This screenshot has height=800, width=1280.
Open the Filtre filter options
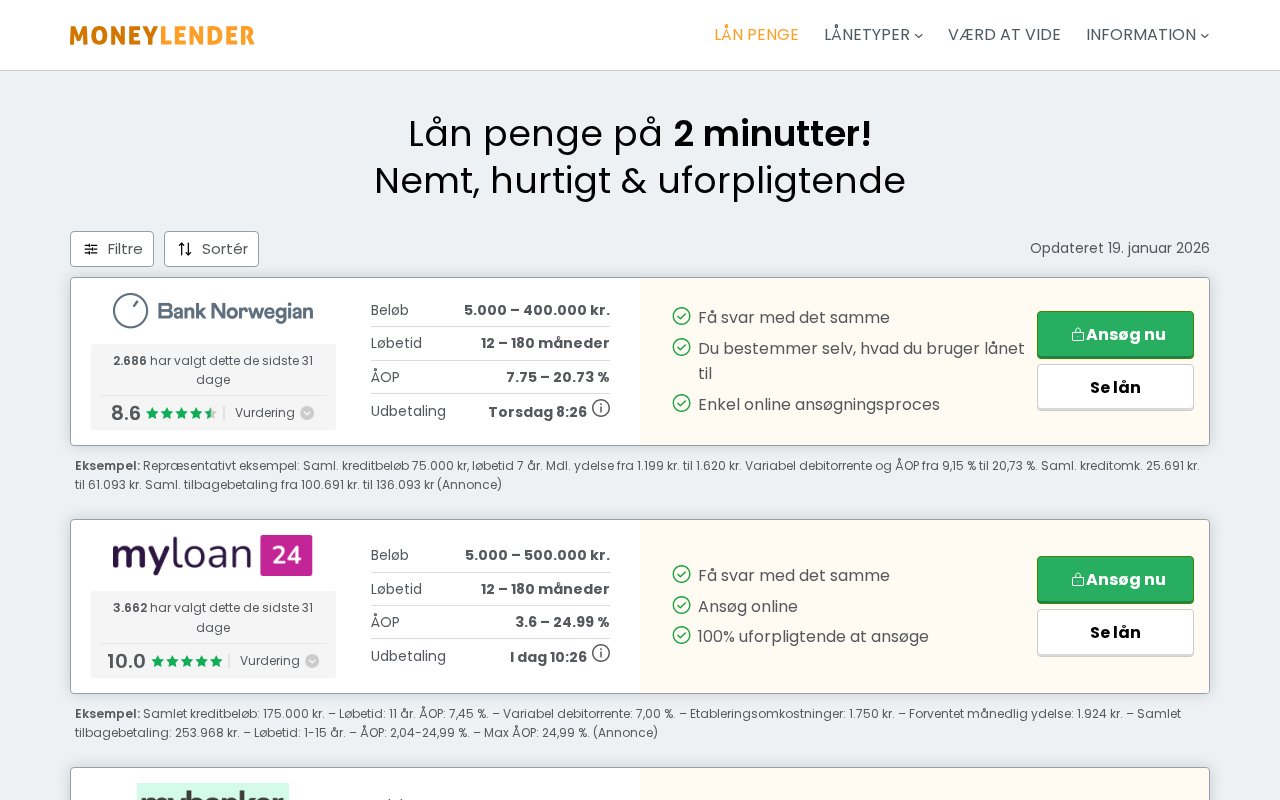tap(112, 249)
